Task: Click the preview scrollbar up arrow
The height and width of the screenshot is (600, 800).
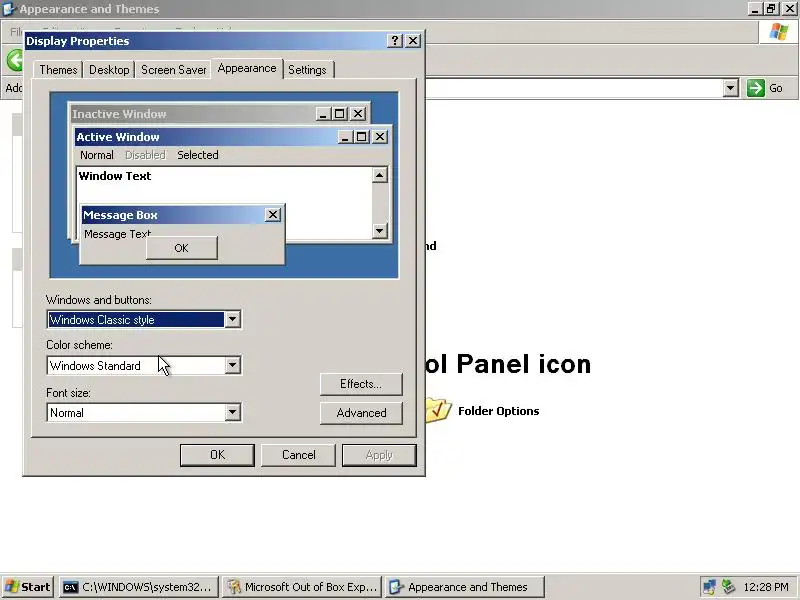Action: click(379, 176)
